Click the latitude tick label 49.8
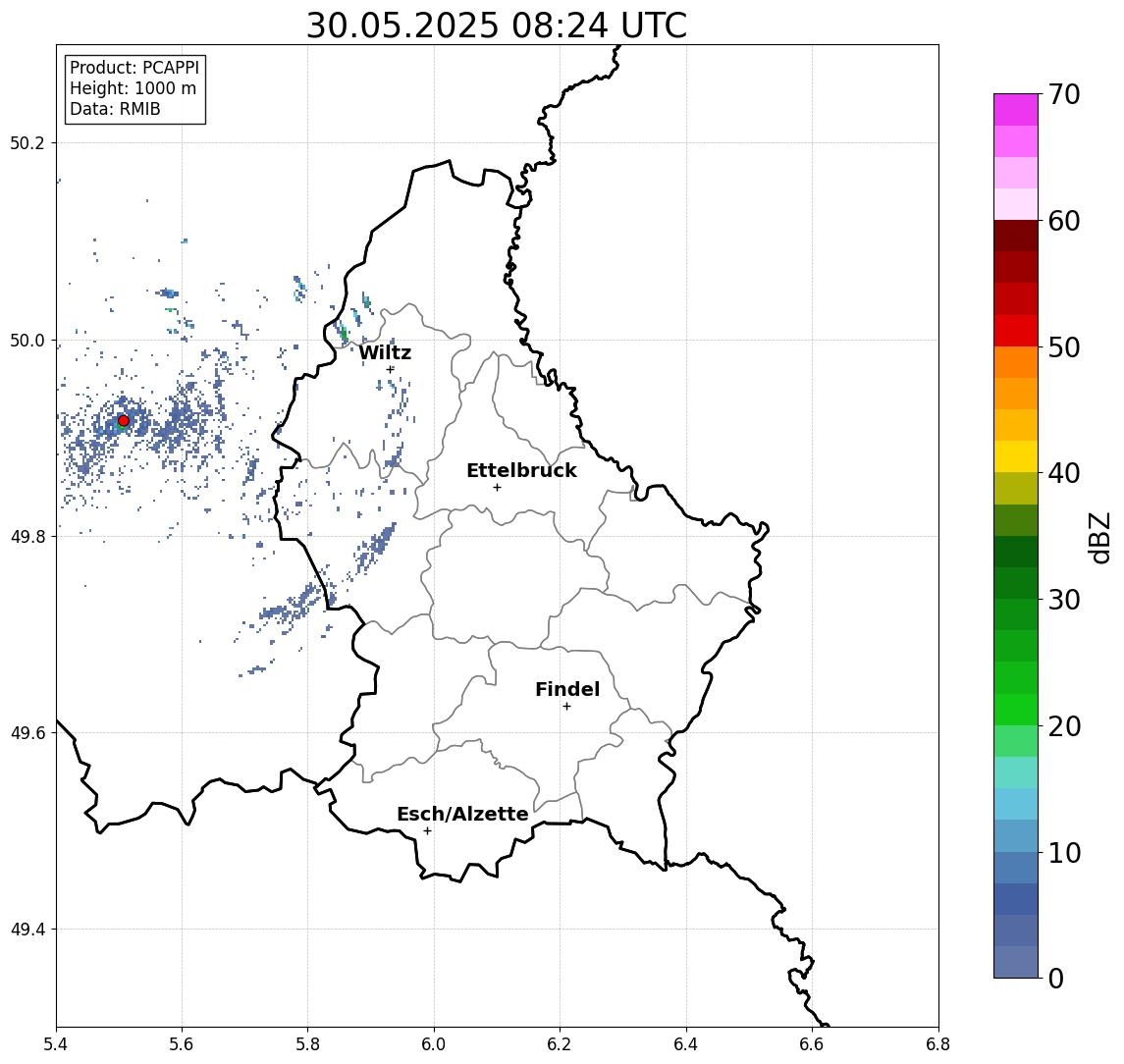Viewport: 1124px width, 1064px height. pos(27,536)
